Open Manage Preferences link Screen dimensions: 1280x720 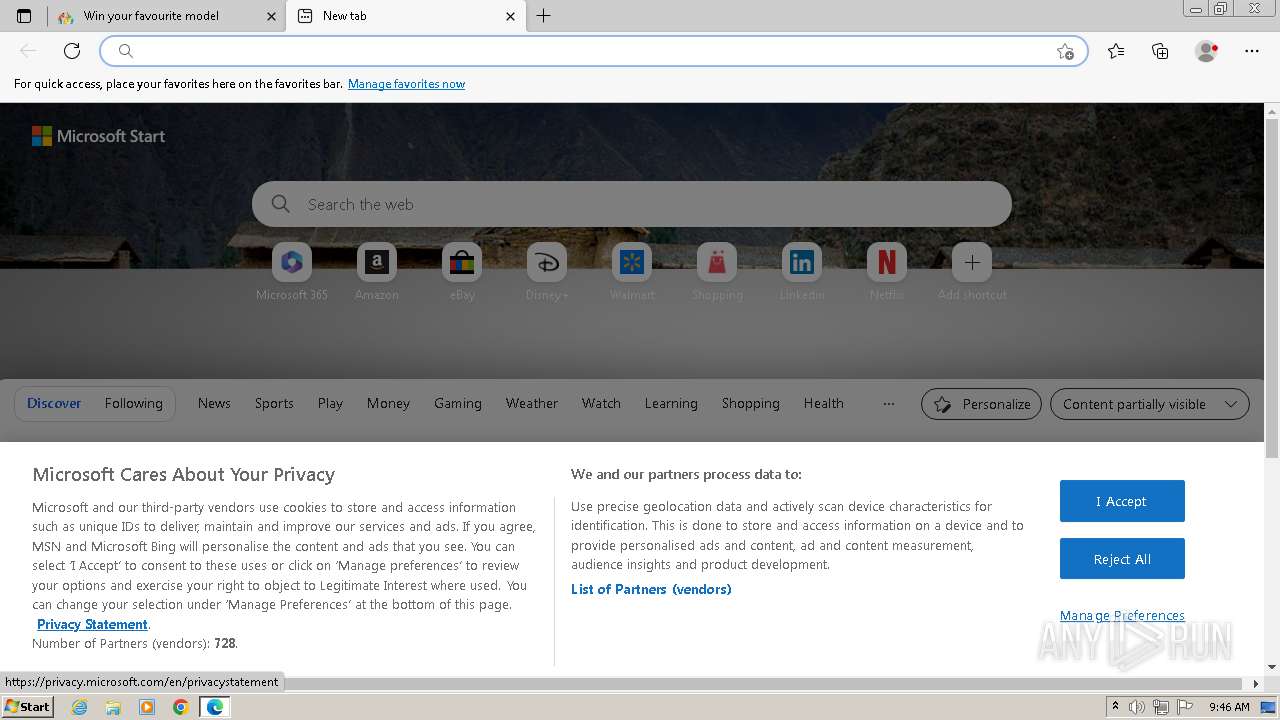coord(1122,615)
